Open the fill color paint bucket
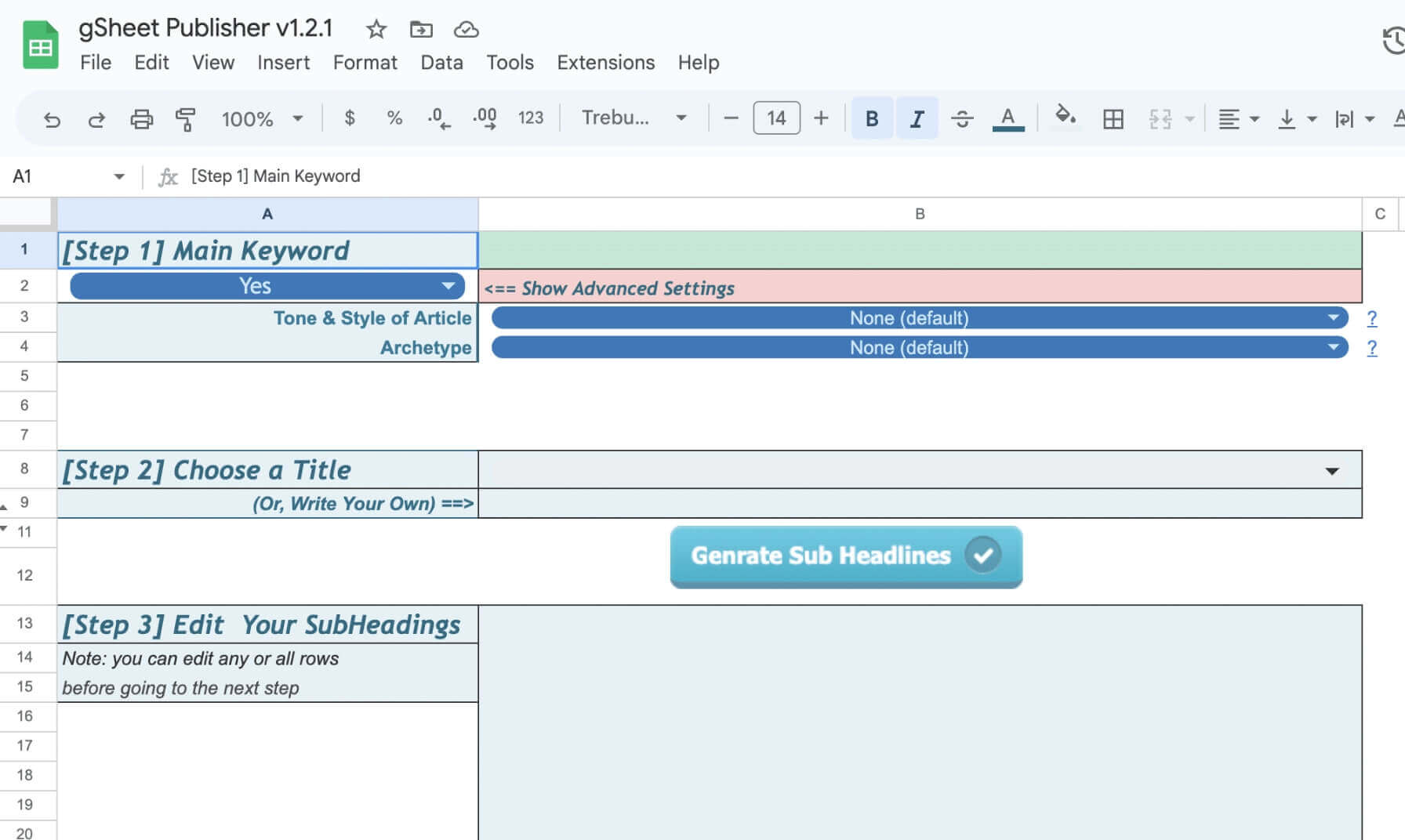1405x840 pixels. [1064, 117]
